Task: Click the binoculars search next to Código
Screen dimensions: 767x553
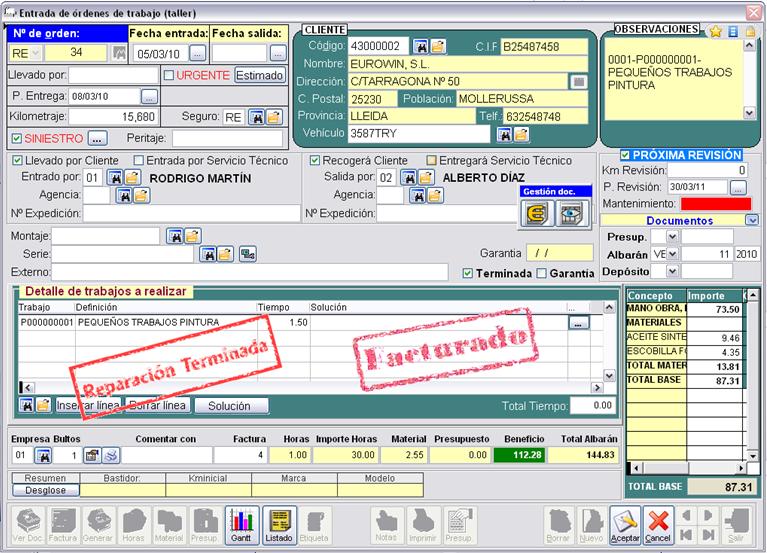Action: click(x=421, y=46)
